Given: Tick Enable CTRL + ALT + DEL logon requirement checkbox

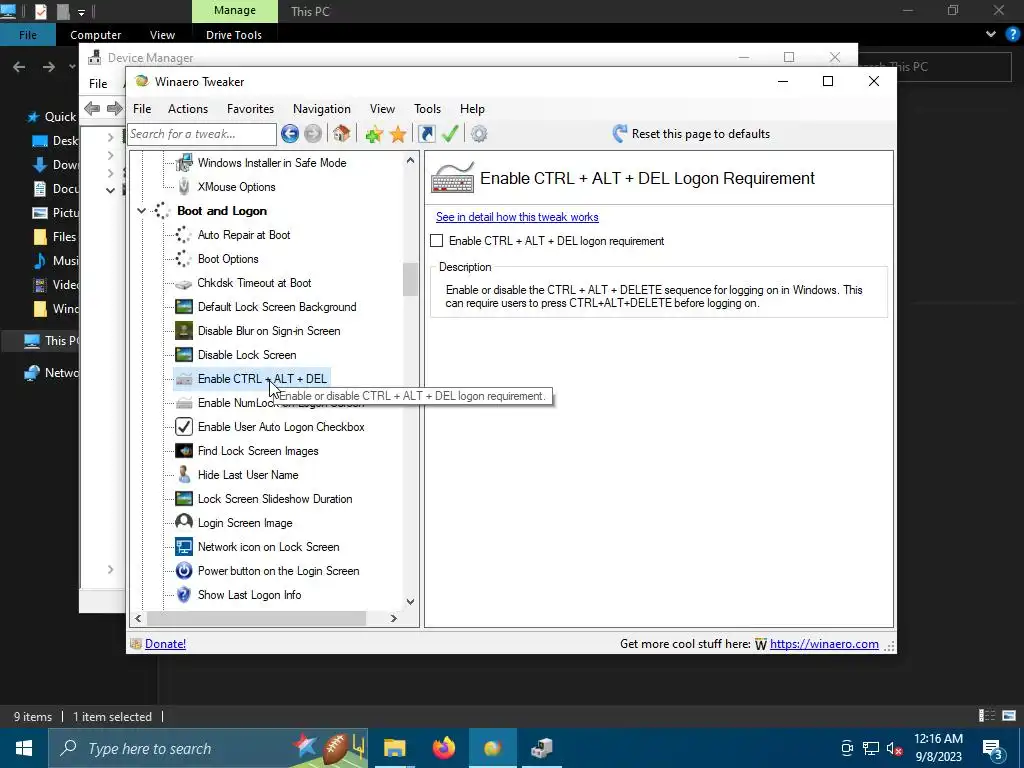Looking at the screenshot, I should coord(437,241).
